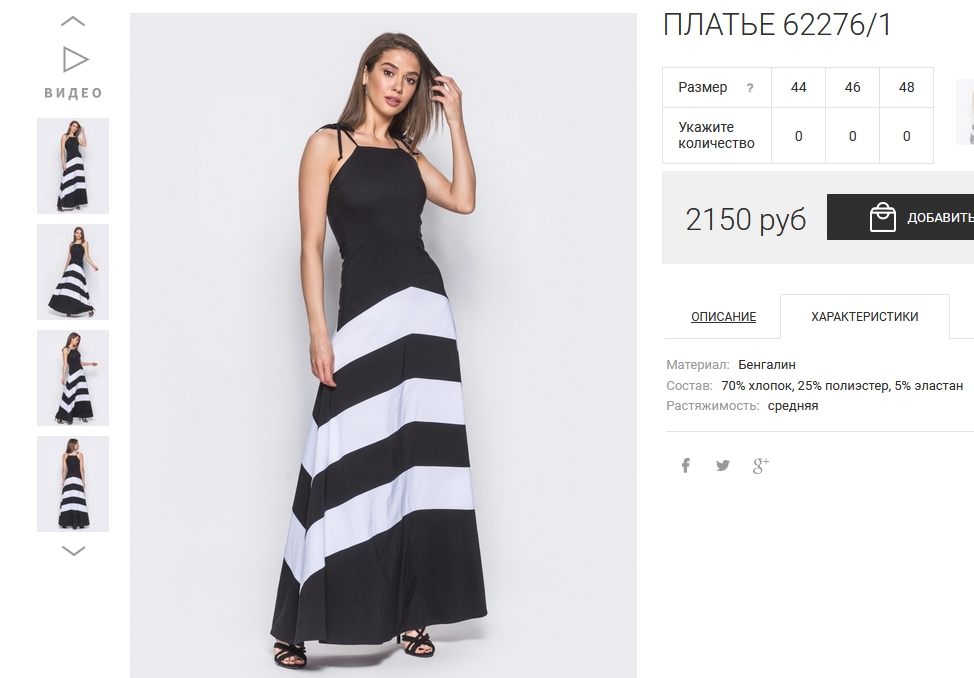Click shopping bag icon on add button

coord(883,218)
